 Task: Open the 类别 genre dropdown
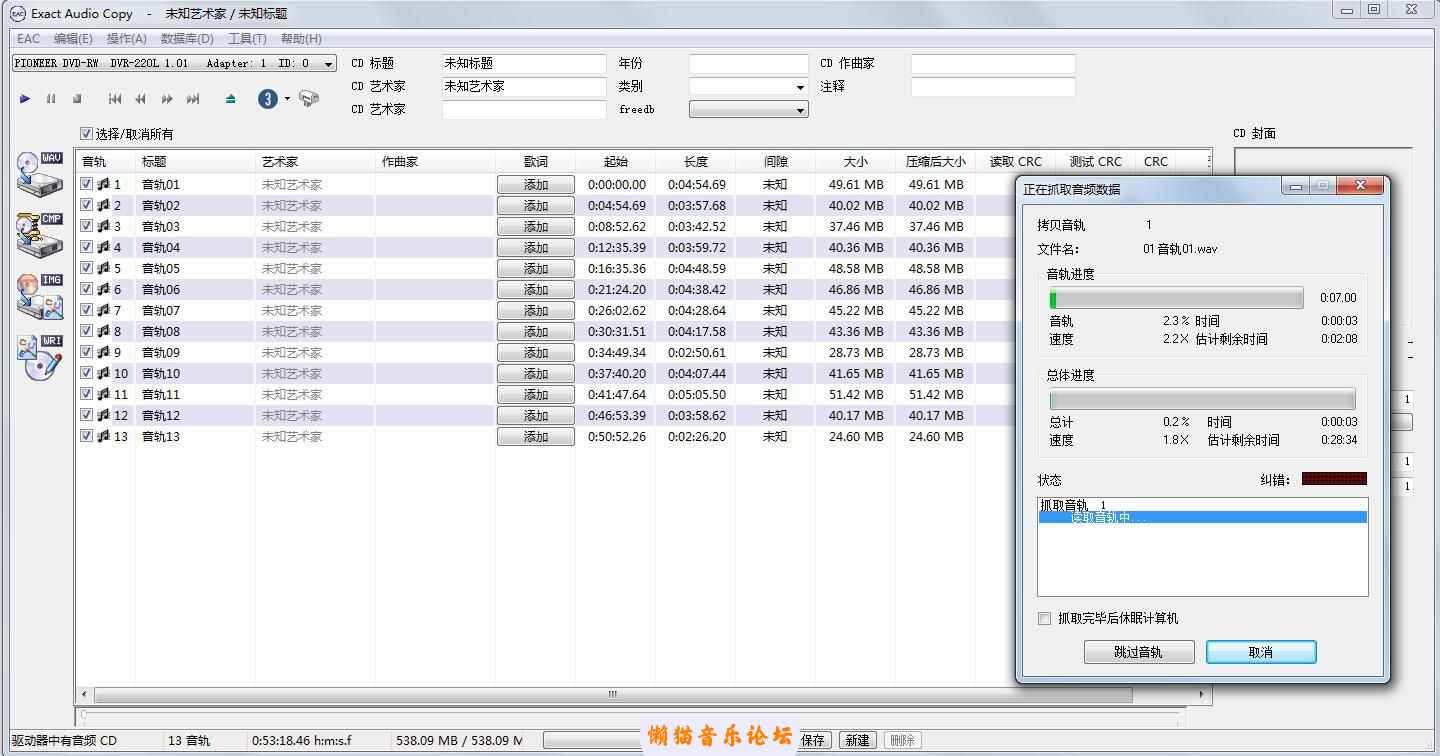tap(800, 87)
